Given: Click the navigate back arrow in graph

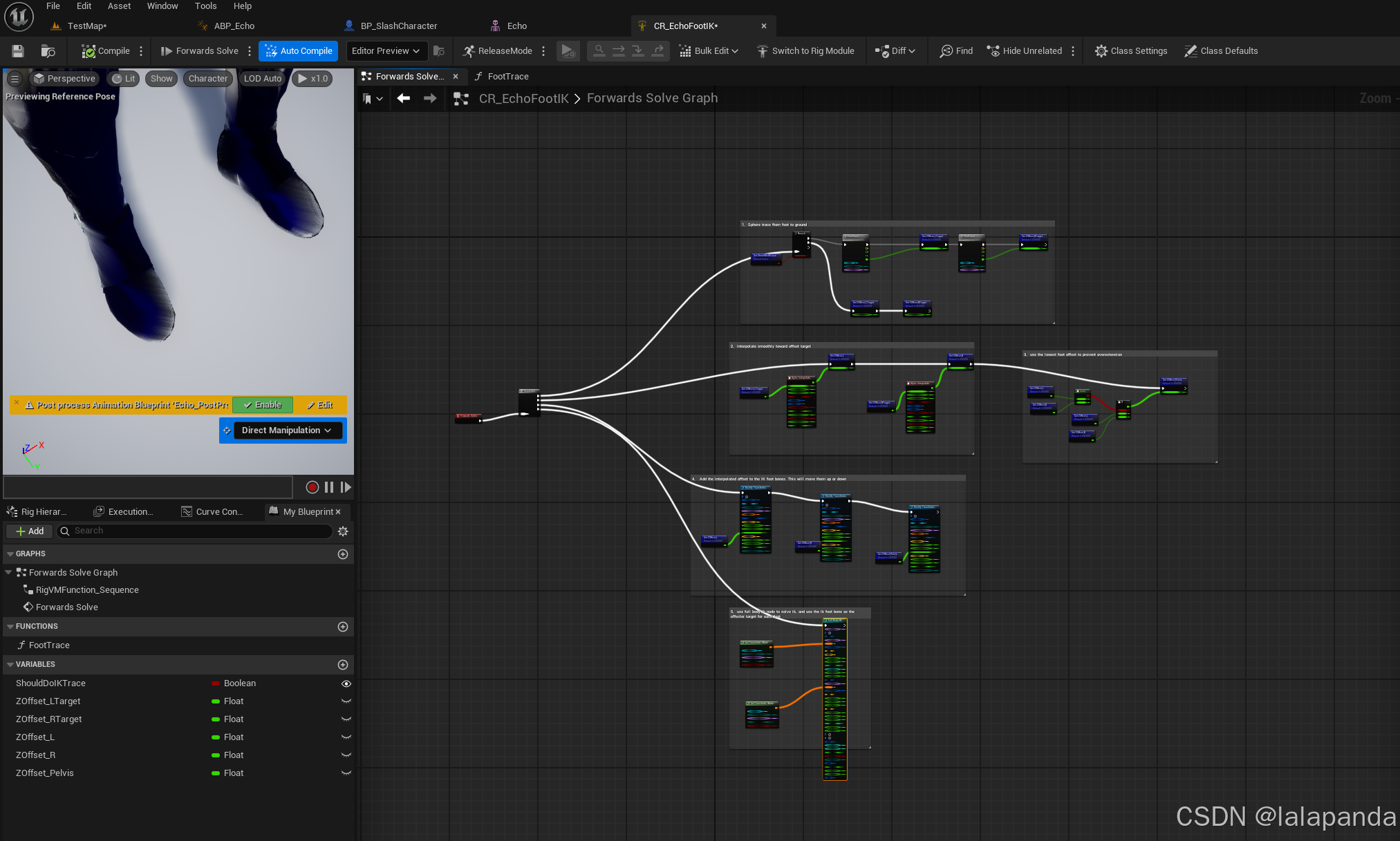Looking at the screenshot, I should click(x=404, y=99).
